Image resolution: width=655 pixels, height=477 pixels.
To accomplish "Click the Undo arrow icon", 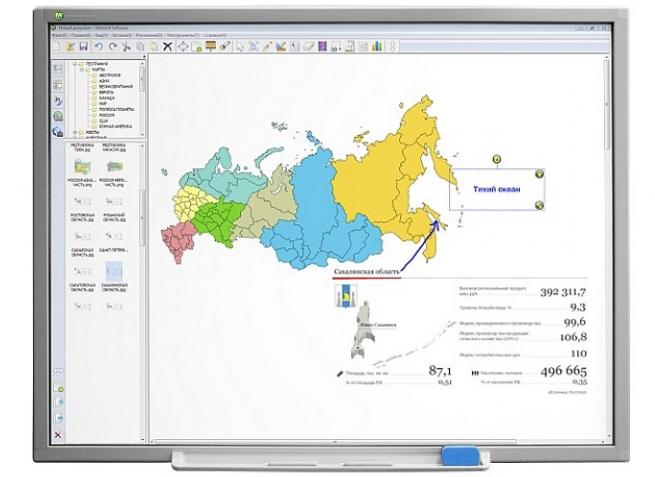I will 99,46.
